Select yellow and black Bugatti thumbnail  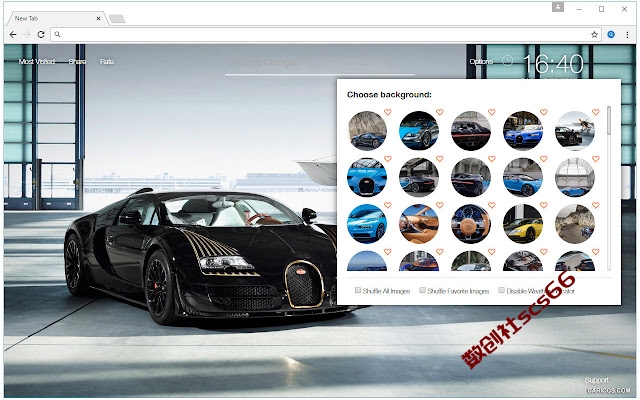pos(523,224)
